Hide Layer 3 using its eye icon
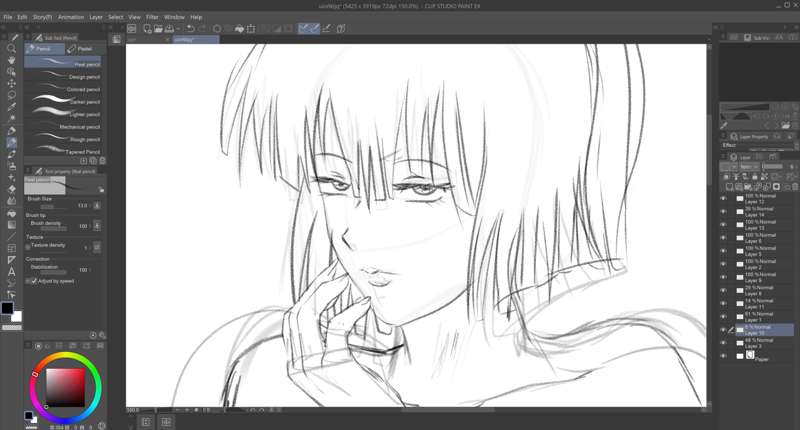 coord(723,343)
